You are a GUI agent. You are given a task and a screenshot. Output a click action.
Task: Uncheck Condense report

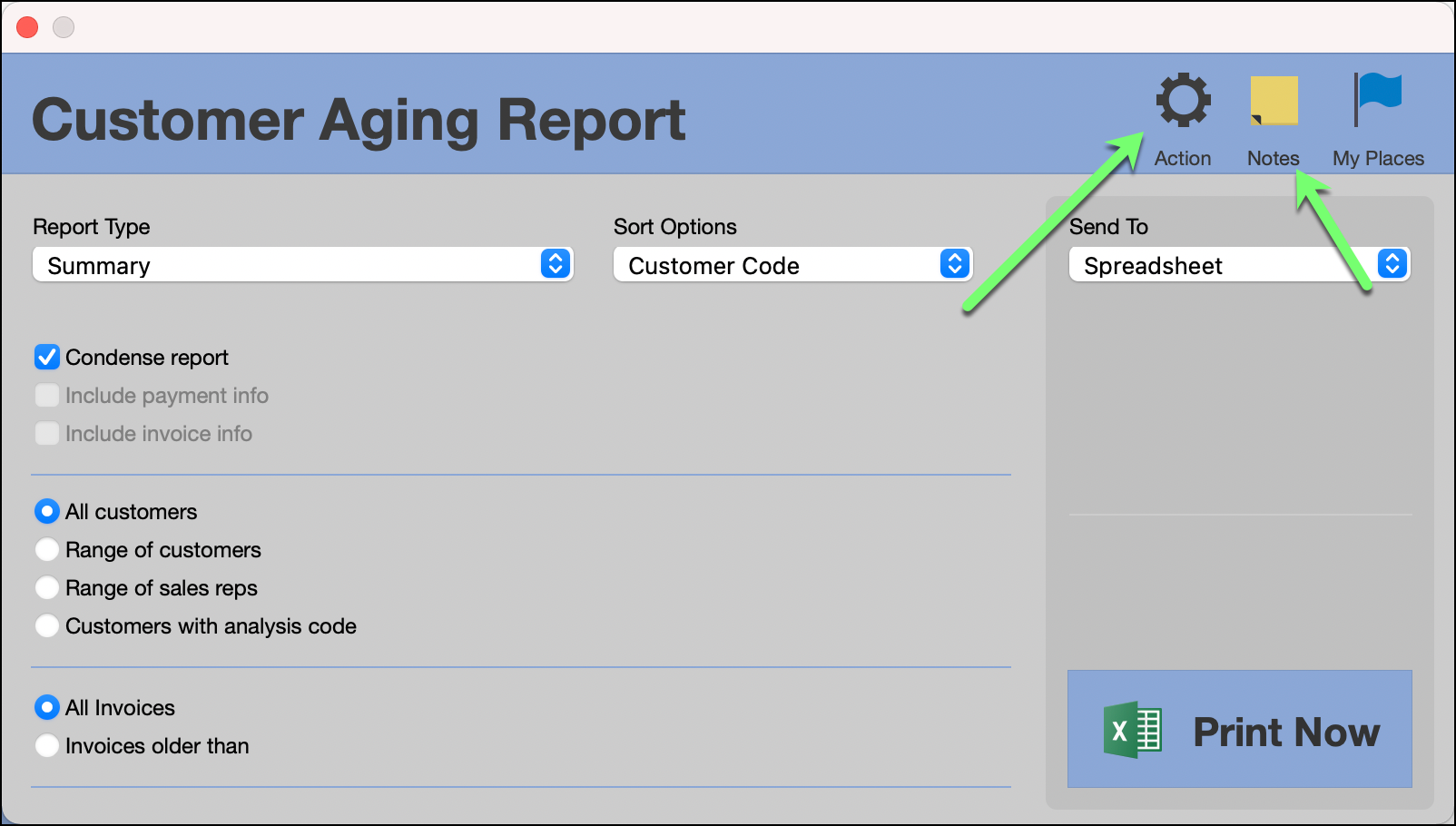tap(46, 357)
